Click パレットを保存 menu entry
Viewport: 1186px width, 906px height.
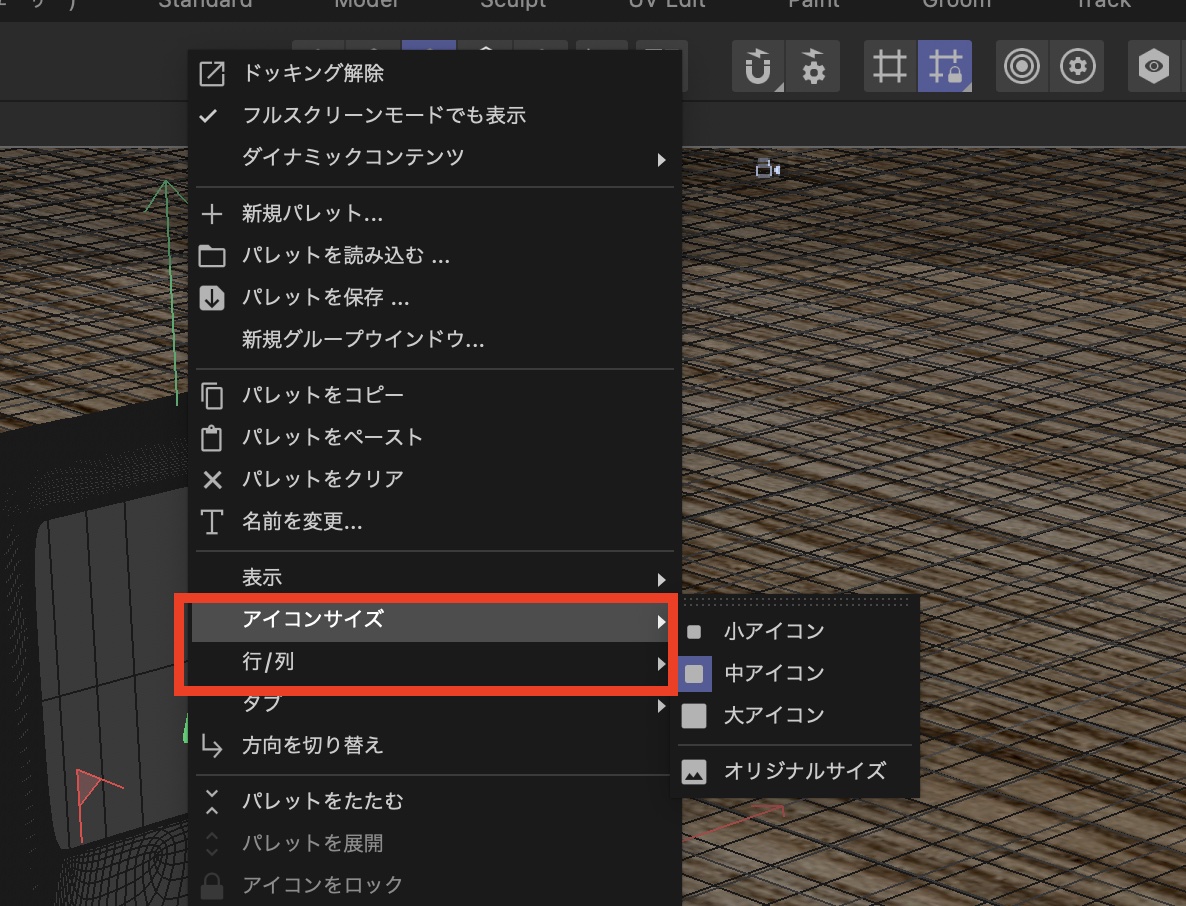tap(325, 298)
